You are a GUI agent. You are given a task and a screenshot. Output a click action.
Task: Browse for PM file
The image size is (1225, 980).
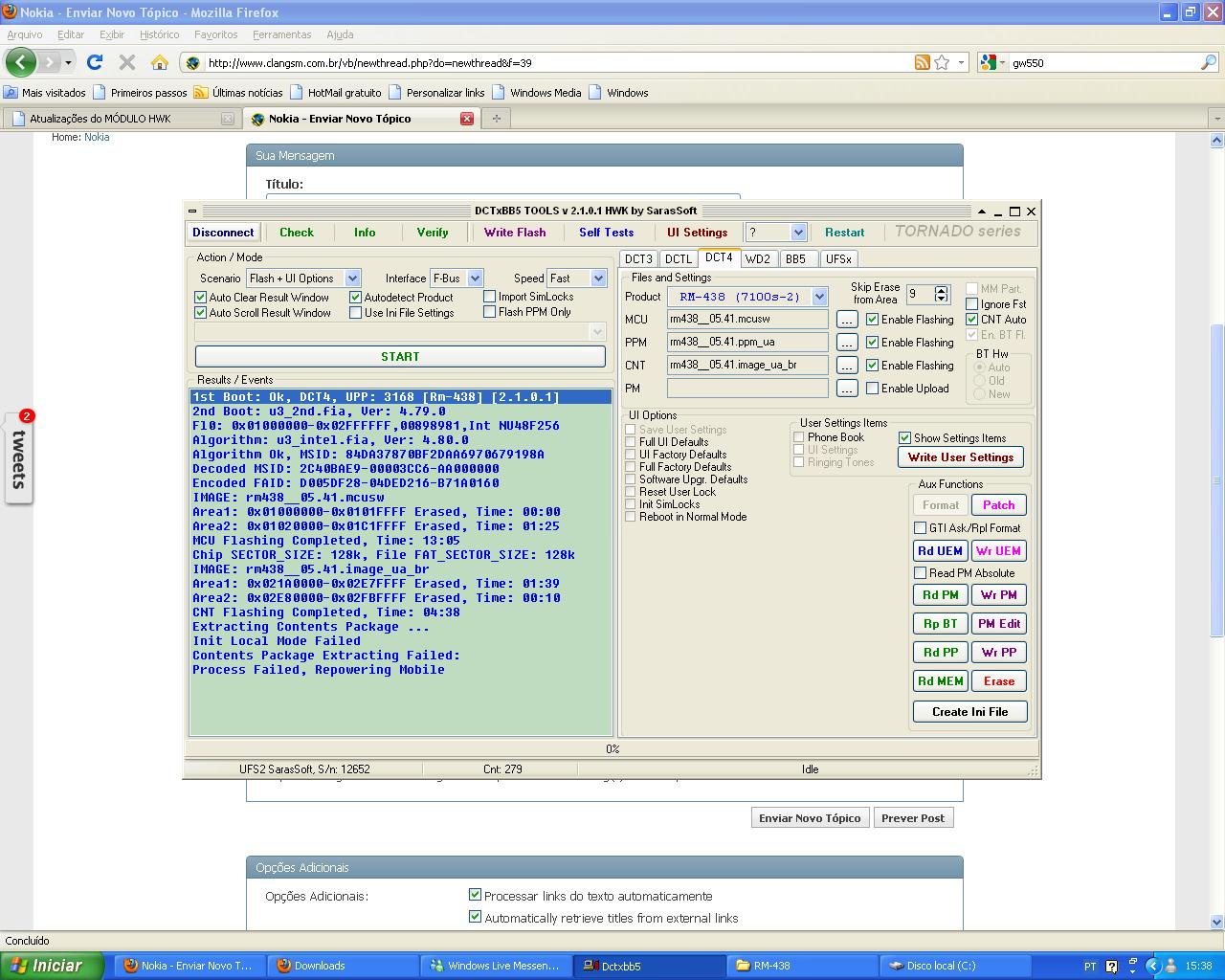point(847,389)
